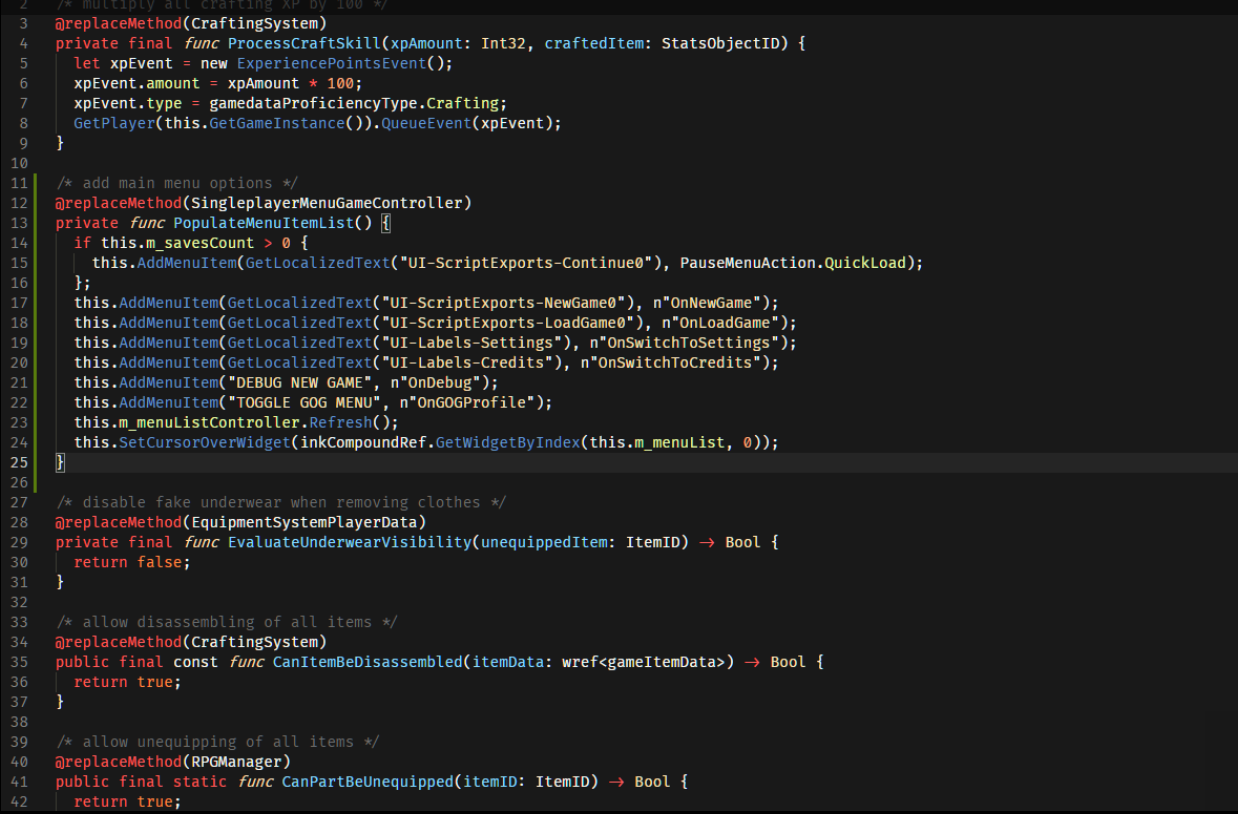
Task: Select line number 34 in the gutter
Action: 19,643
